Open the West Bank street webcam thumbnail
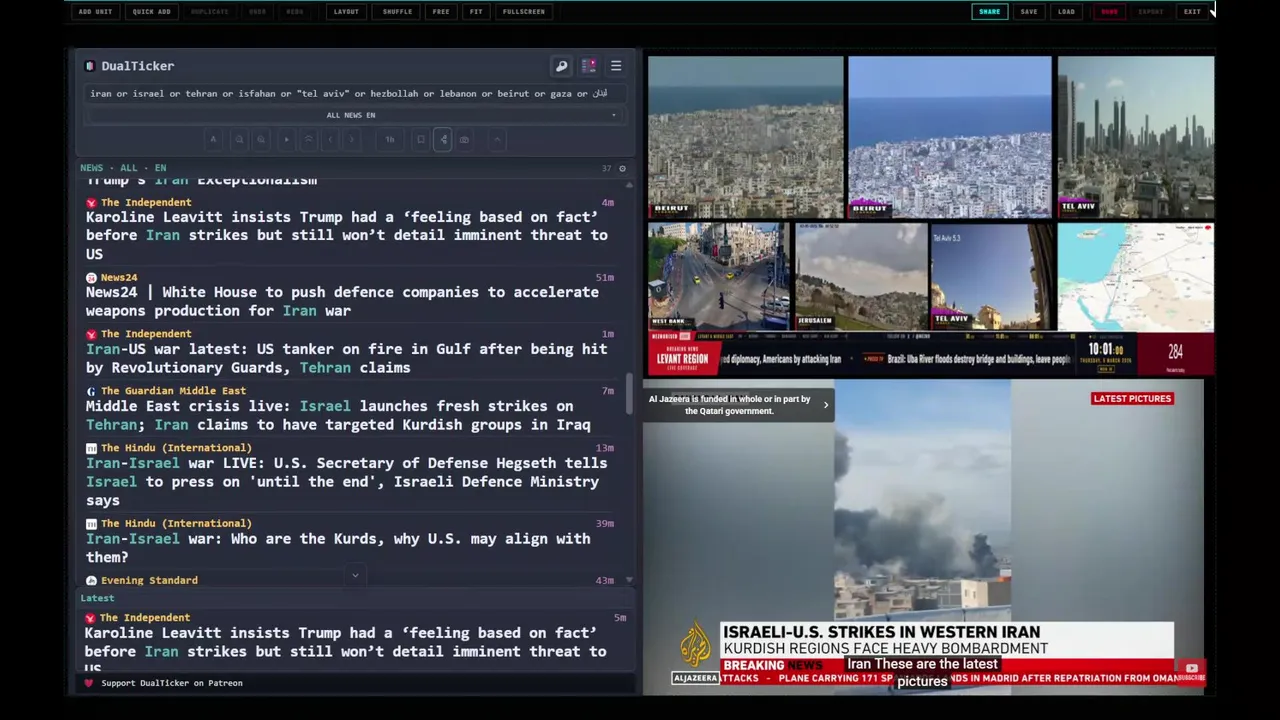Screen dimensions: 1280x720 (718, 276)
